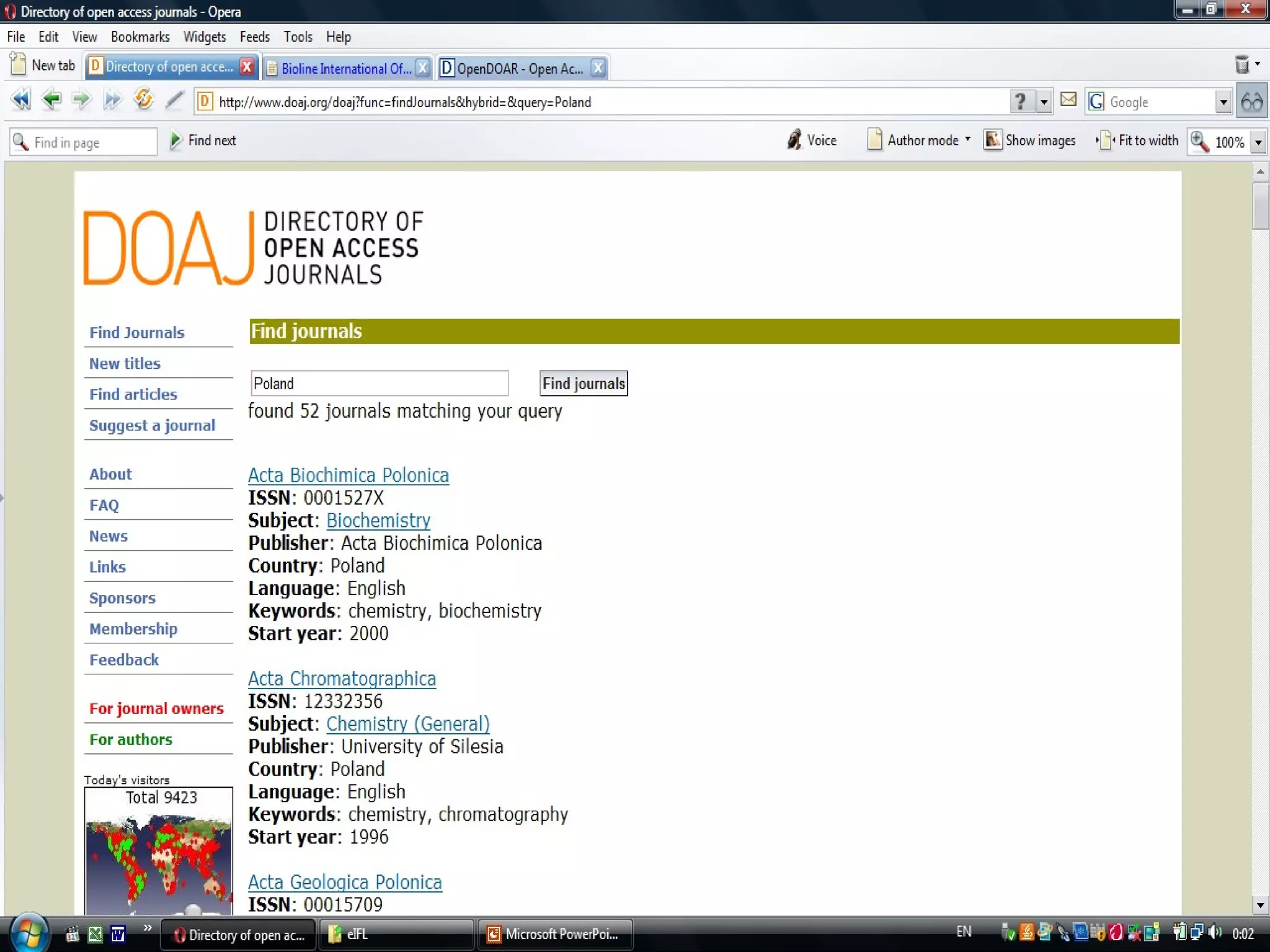
Task: Click the Poland search input field
Action: click(x=379, y=383)
